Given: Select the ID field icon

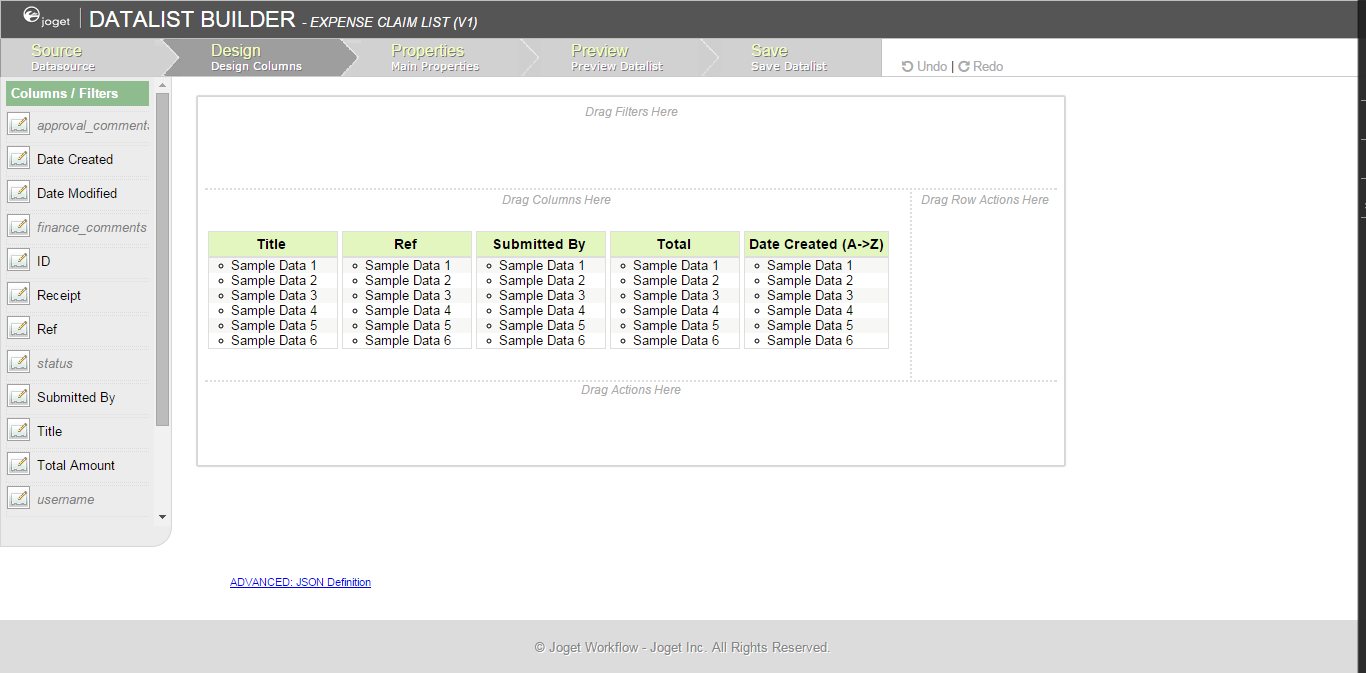Looking at the screenshot, I should click(x=18, y=260).
